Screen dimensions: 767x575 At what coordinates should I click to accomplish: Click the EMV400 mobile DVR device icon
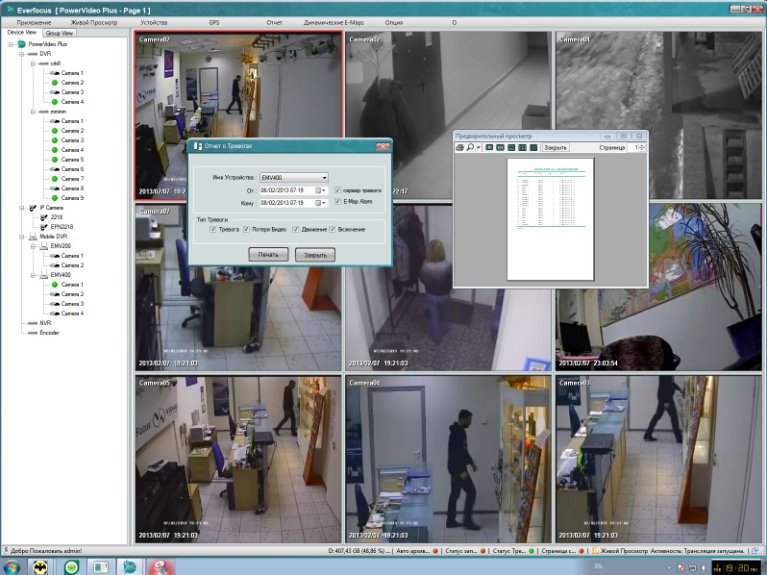44,275
